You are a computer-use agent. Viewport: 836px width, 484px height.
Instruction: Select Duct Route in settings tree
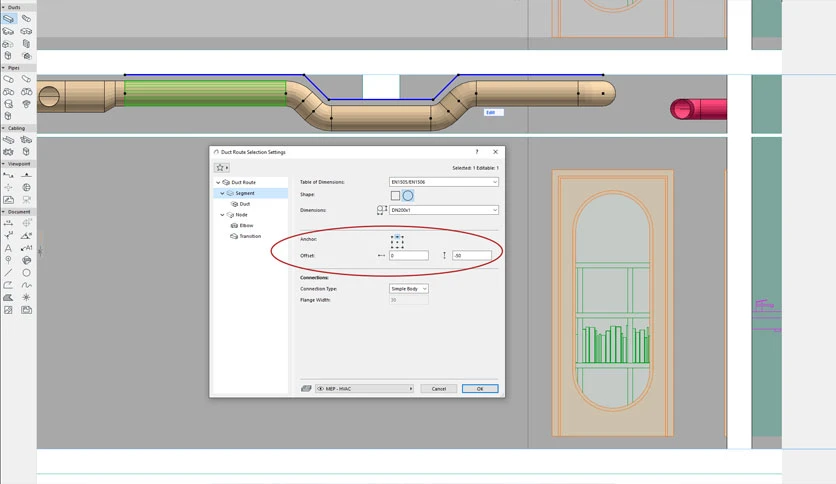click(244, 182)
